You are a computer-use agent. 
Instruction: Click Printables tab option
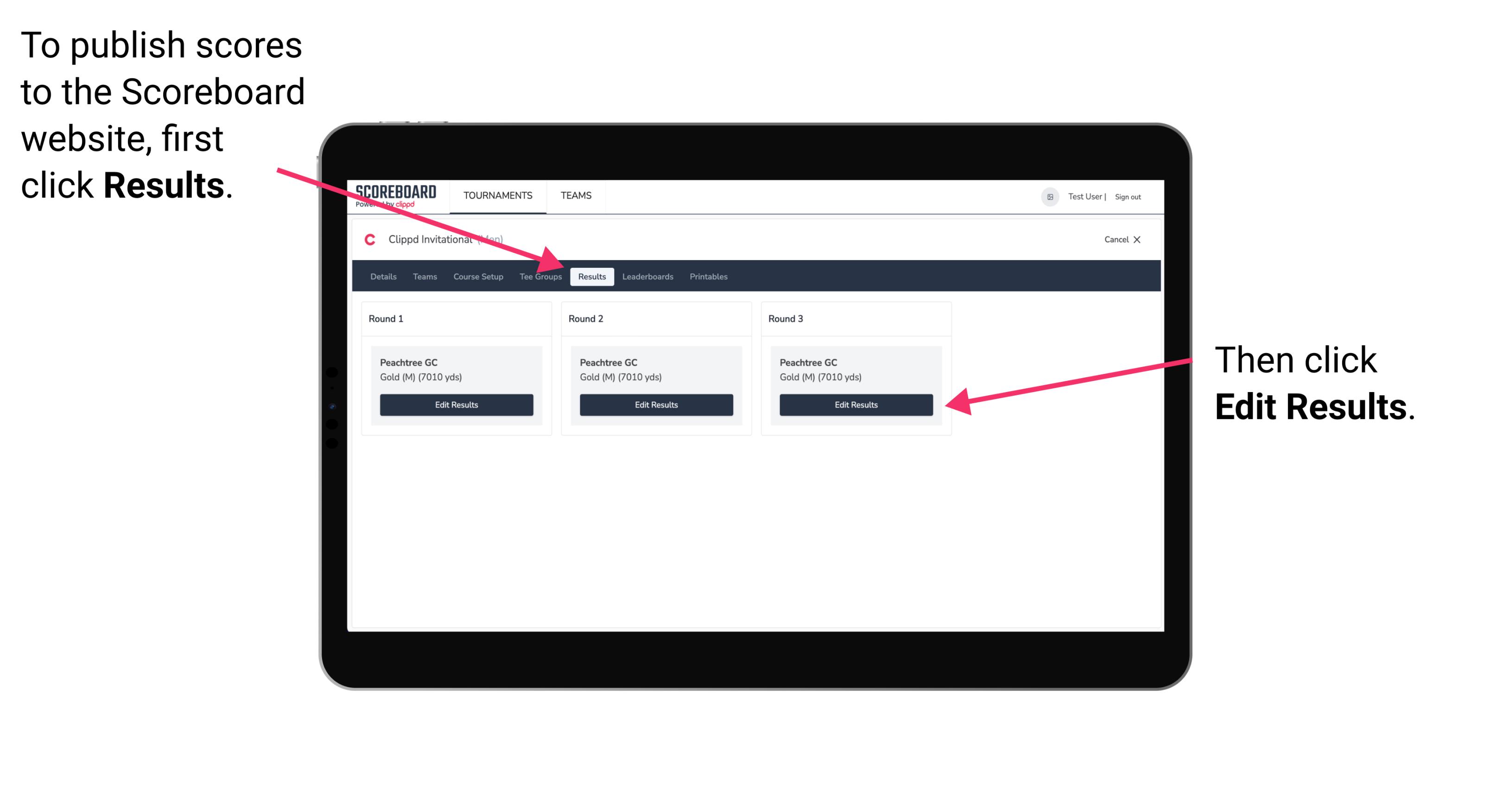tap(708, 276)
